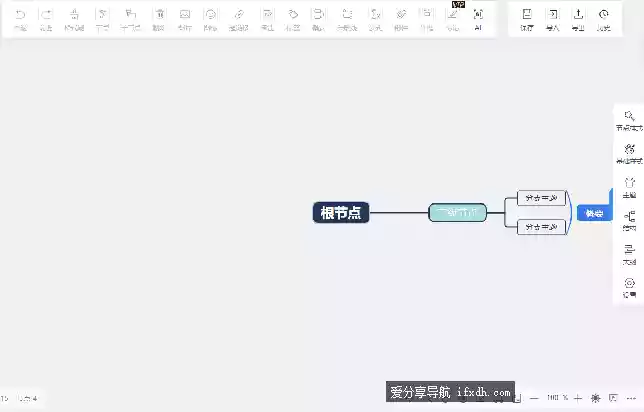Screen dimensions: 644x412
Task: Insert a child node from toolbar
Action: pos(130,19)
